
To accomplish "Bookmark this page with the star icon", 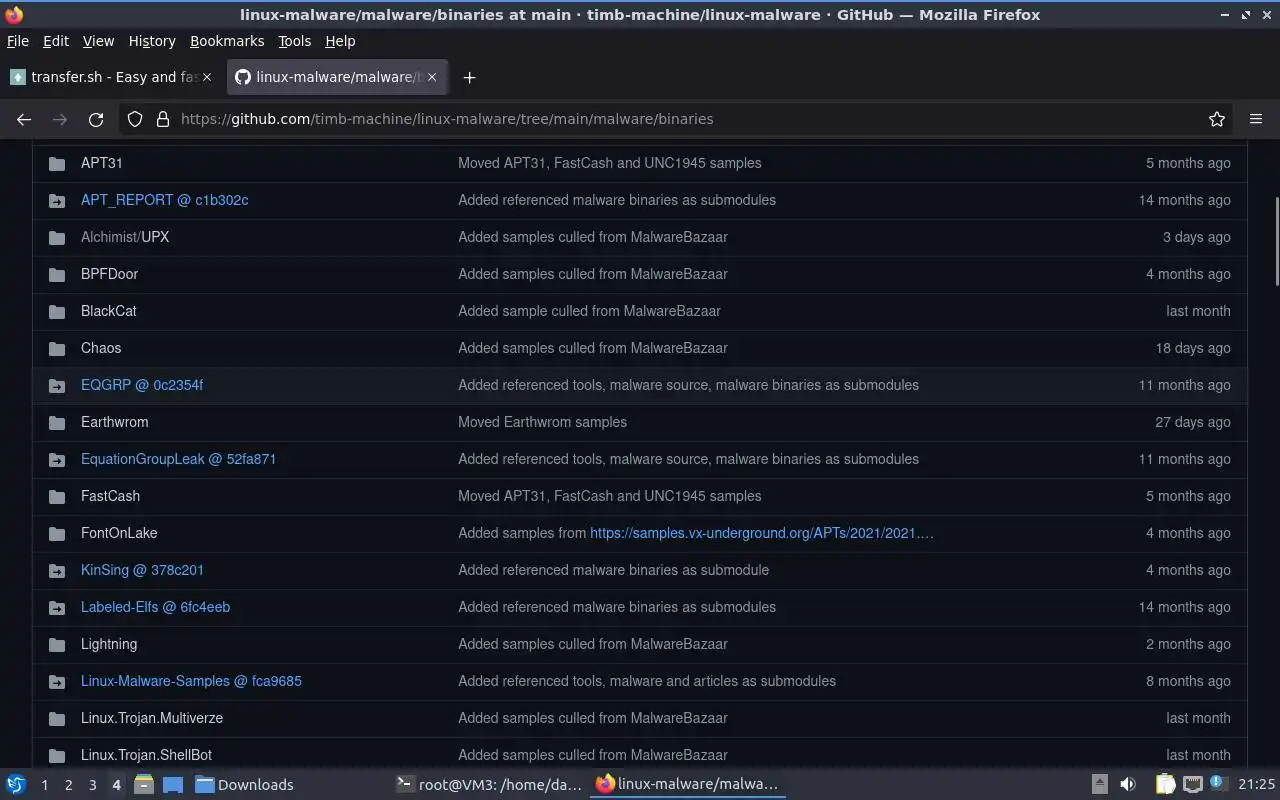I will pyautogui.click(x=1217, y=119).
